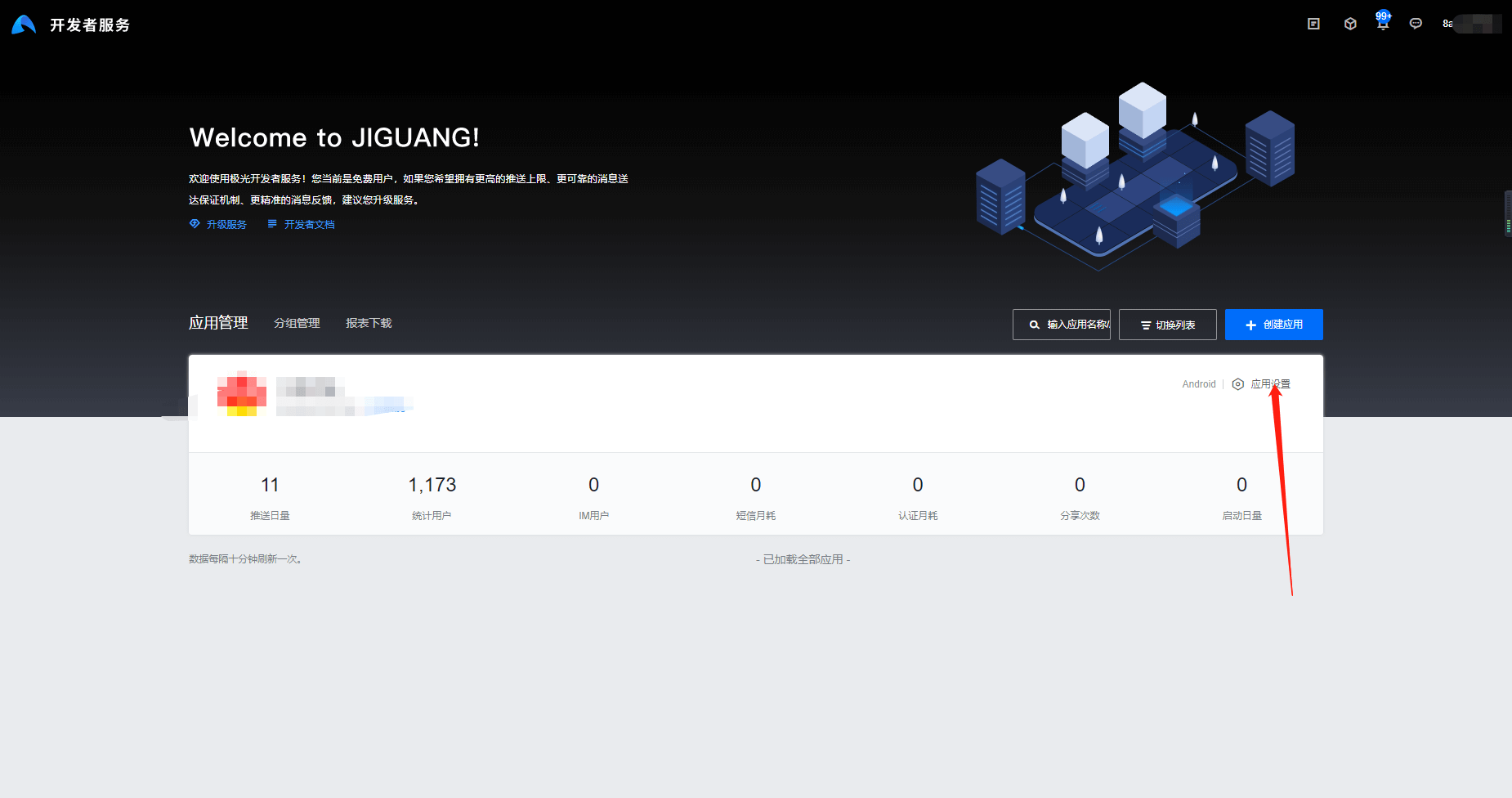
Task: Click the 短信月耗 label
Action: 756,515
